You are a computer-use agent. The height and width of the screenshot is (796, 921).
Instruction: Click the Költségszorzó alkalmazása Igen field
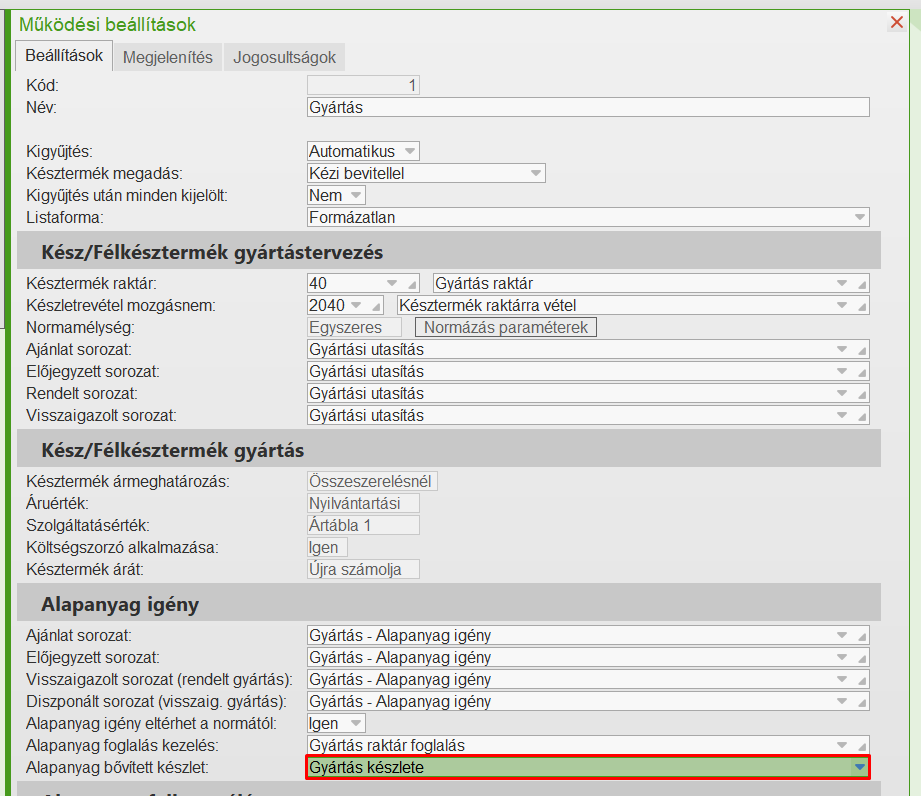click(327, 548)
